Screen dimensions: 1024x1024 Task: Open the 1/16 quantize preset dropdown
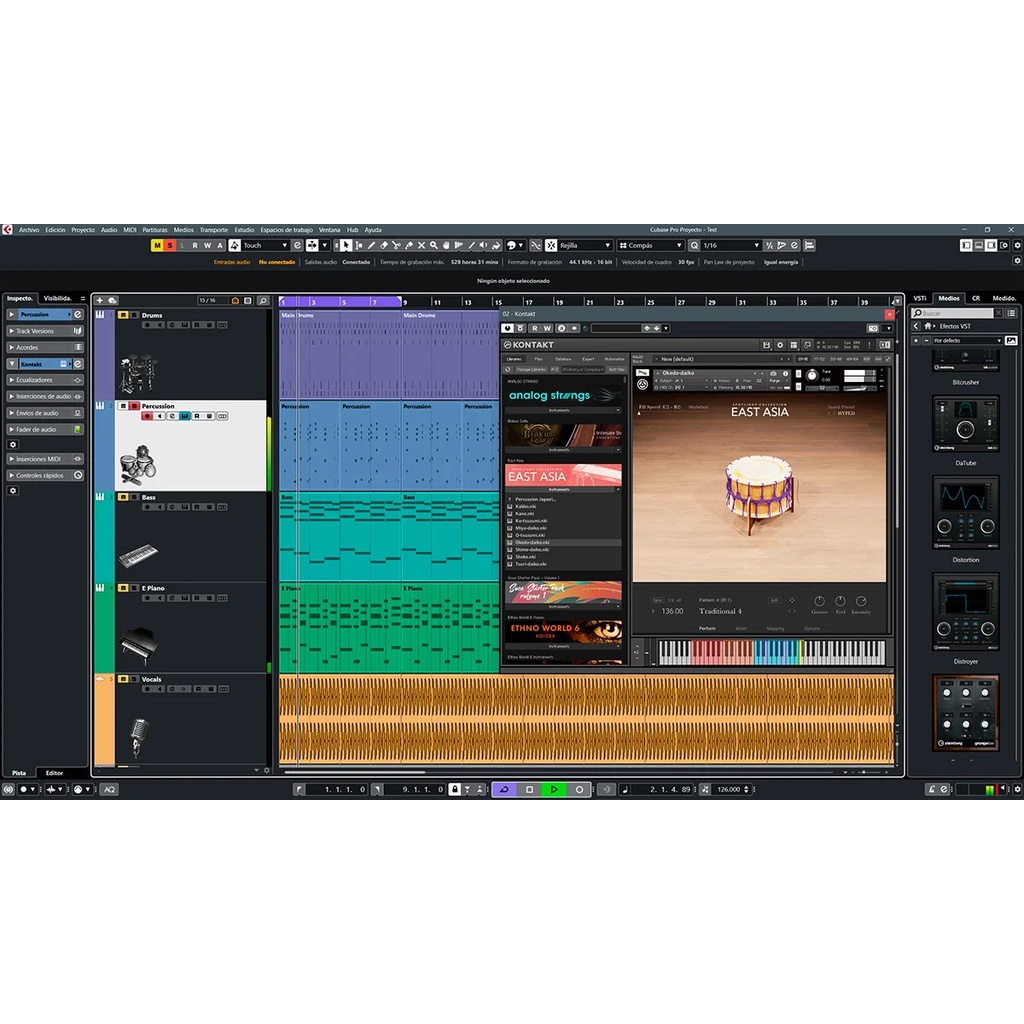(731, 246)
